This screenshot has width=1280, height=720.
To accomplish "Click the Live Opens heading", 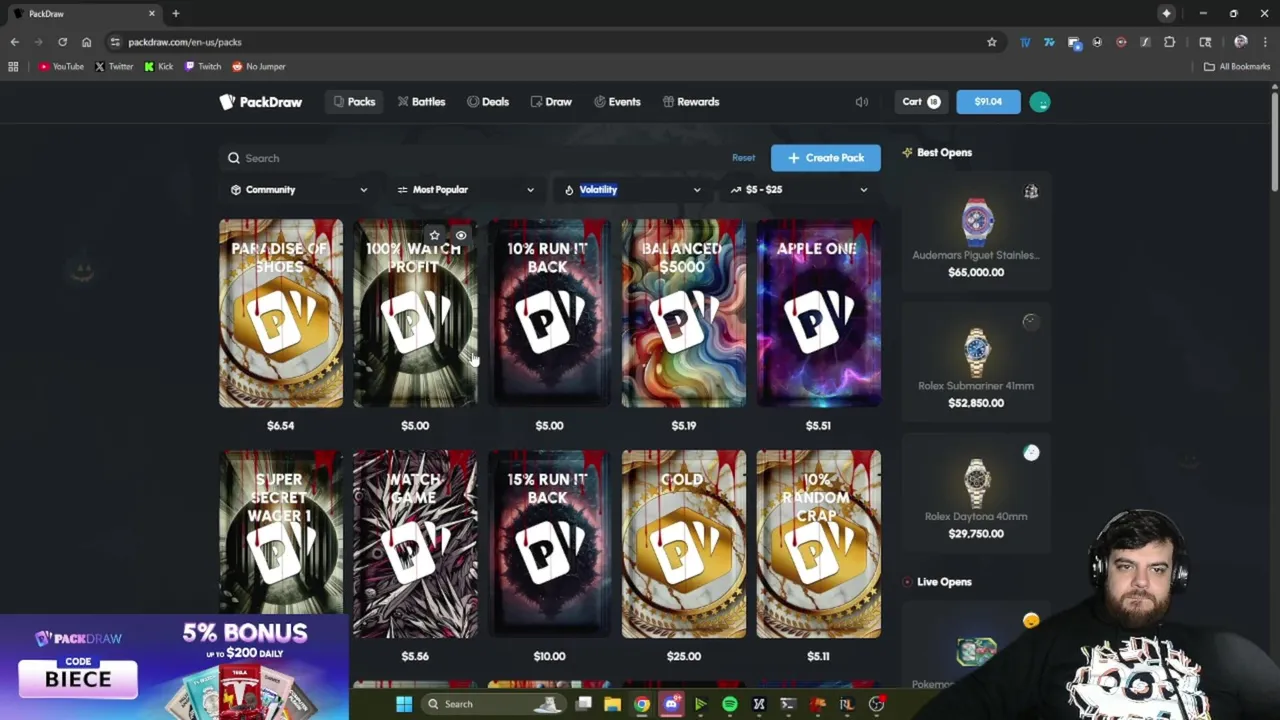I will (x=944, y=581).
